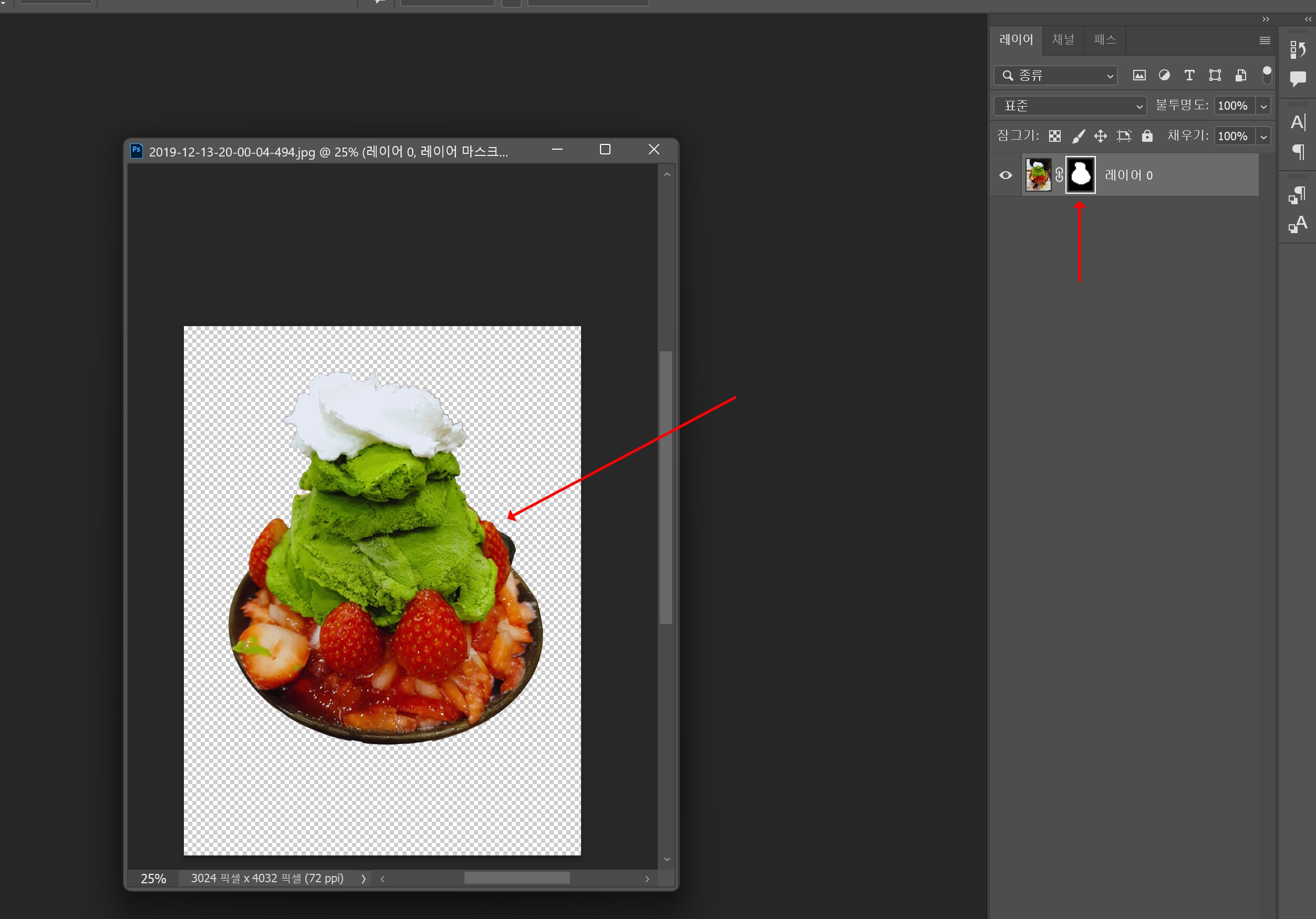Filter layers by pixel layer icon
The height and width of the screenshot is (919, 1316).
(x=1139, y=75)
